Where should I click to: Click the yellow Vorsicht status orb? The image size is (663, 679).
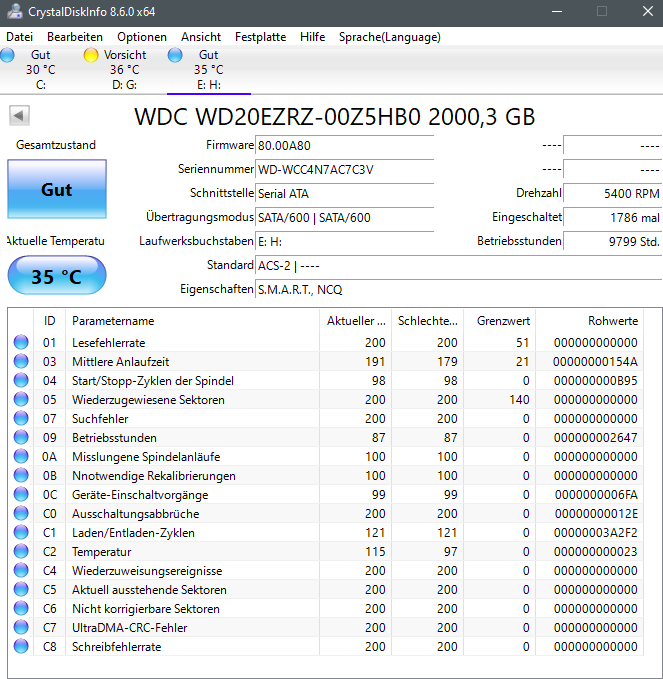[91, 55]
